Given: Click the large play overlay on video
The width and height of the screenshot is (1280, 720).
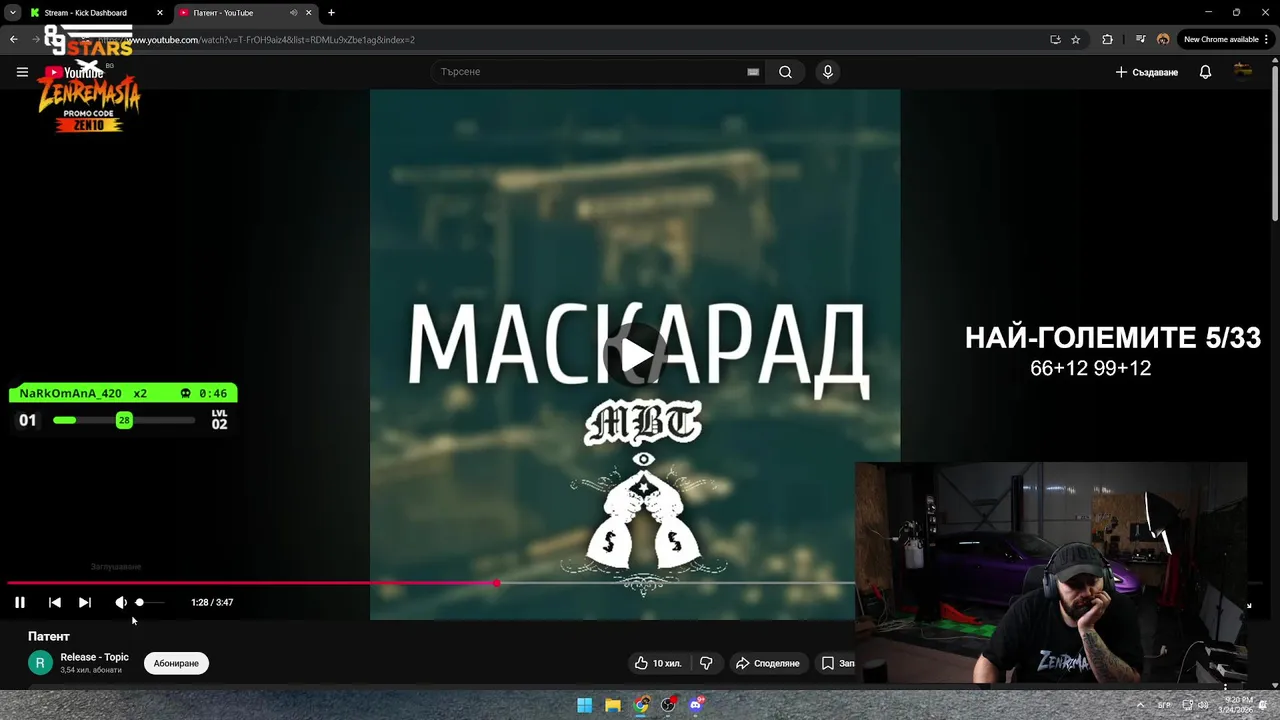Looking at the screenshot, I should pyautogui.click(x=635, y=354).
